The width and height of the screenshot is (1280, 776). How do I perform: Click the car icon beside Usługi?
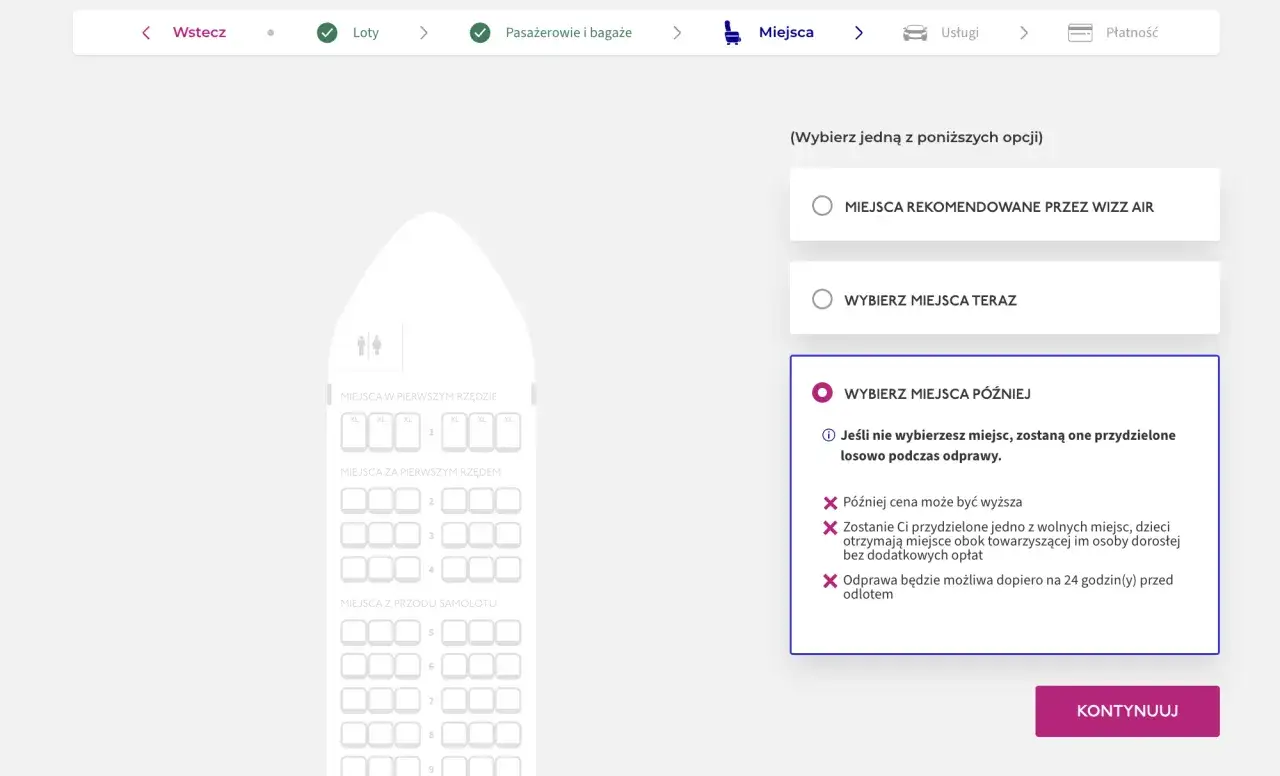click(x=914, y=32)
